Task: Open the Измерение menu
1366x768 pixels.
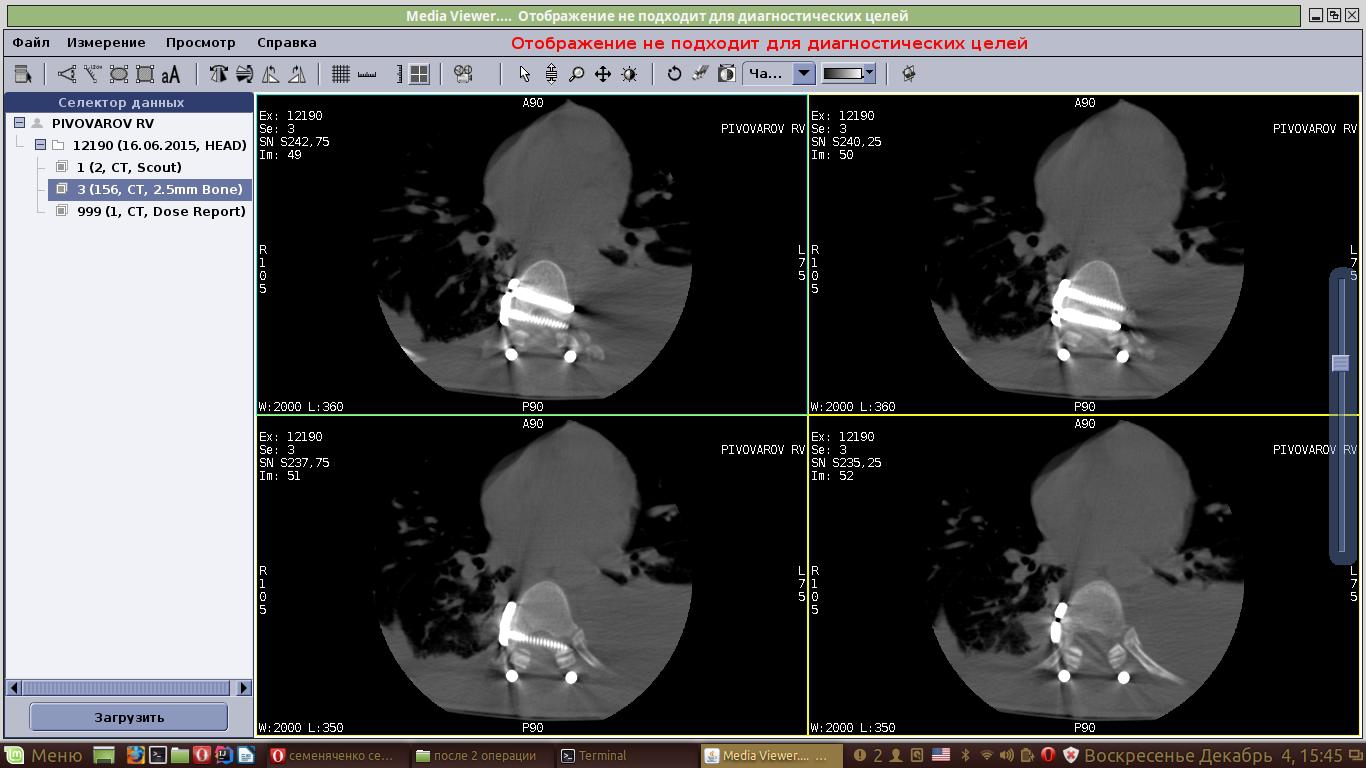Action: tap(106, 43)
